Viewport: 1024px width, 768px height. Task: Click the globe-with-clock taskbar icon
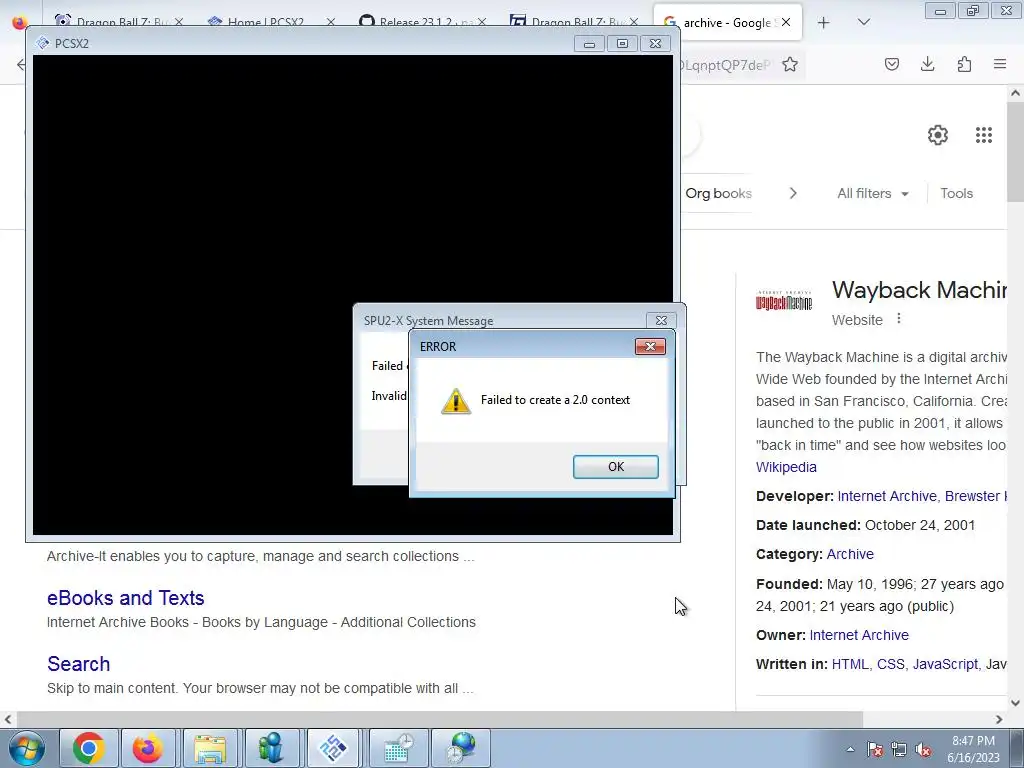(461, 748)
